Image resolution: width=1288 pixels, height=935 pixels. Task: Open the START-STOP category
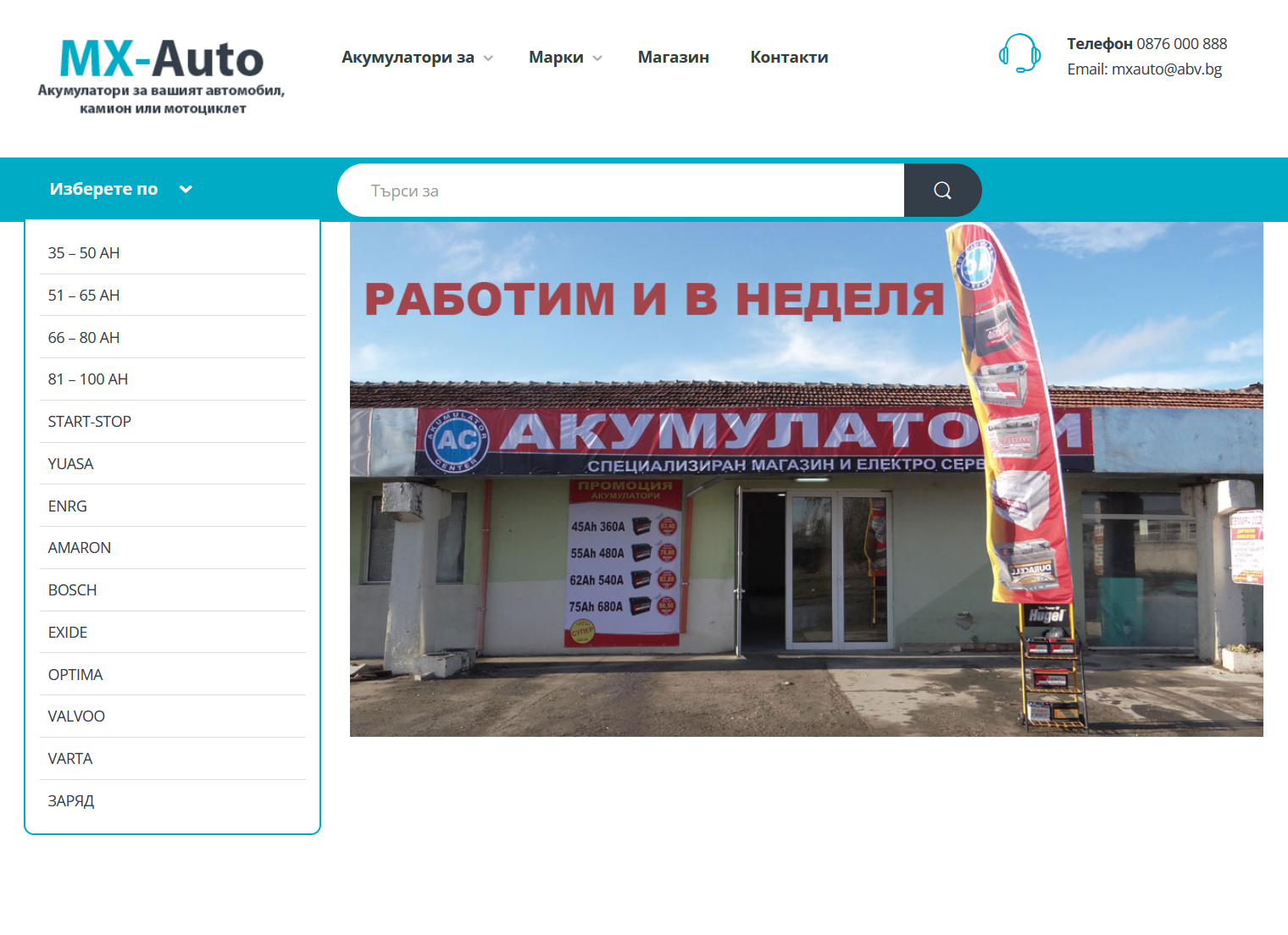pyautogui.click(x=173, y=422)
